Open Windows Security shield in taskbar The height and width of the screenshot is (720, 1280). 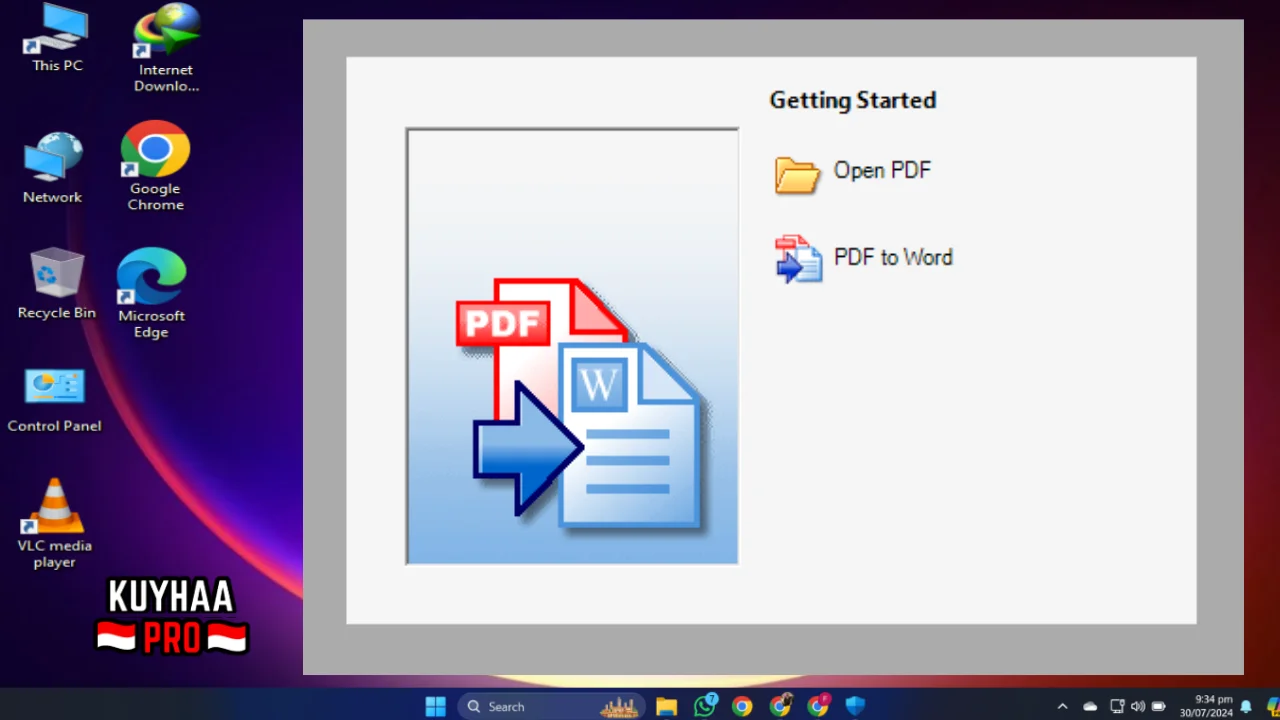point(855,707)
